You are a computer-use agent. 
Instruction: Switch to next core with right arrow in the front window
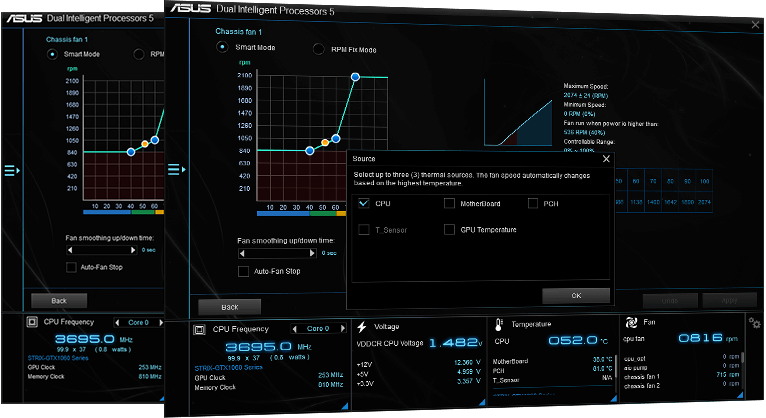tap(343, 329)
